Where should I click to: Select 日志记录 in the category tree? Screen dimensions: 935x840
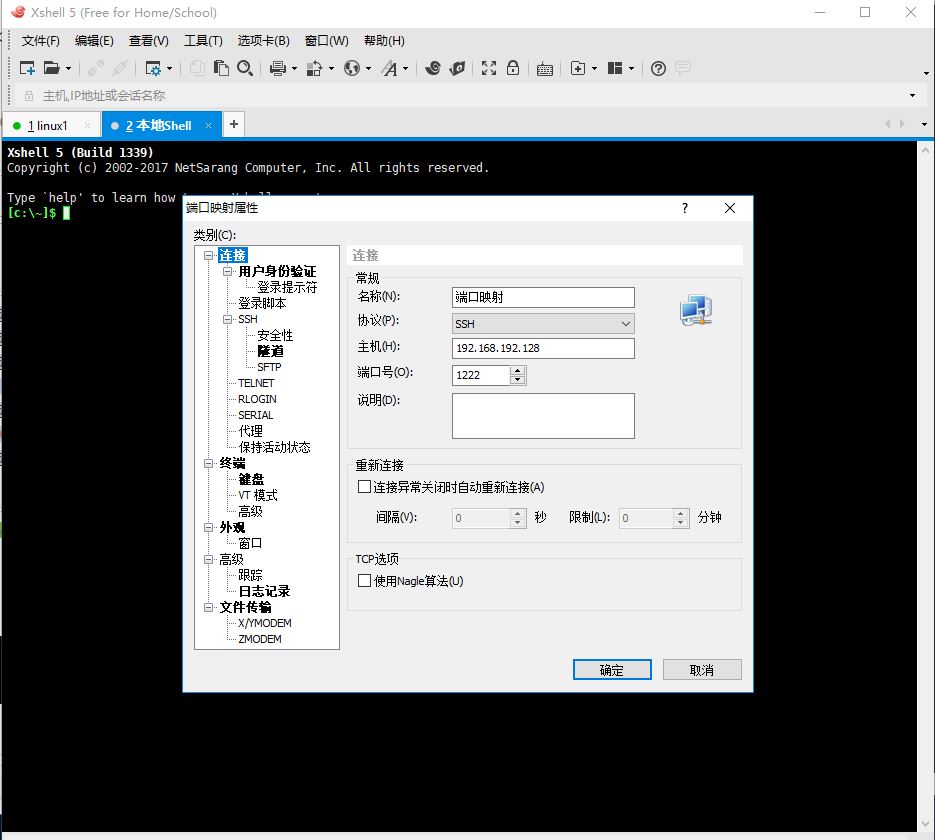[x=264, y=591]
